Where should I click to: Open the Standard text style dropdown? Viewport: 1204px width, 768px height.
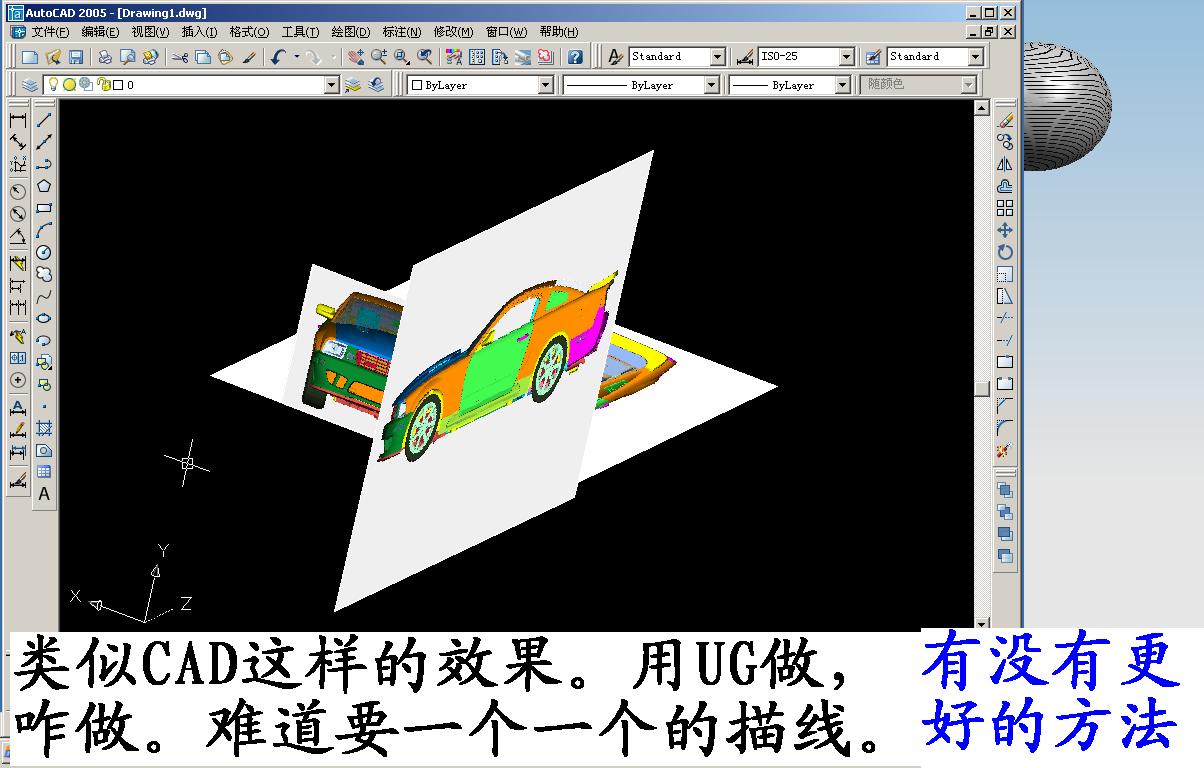(x=717, y=57)
